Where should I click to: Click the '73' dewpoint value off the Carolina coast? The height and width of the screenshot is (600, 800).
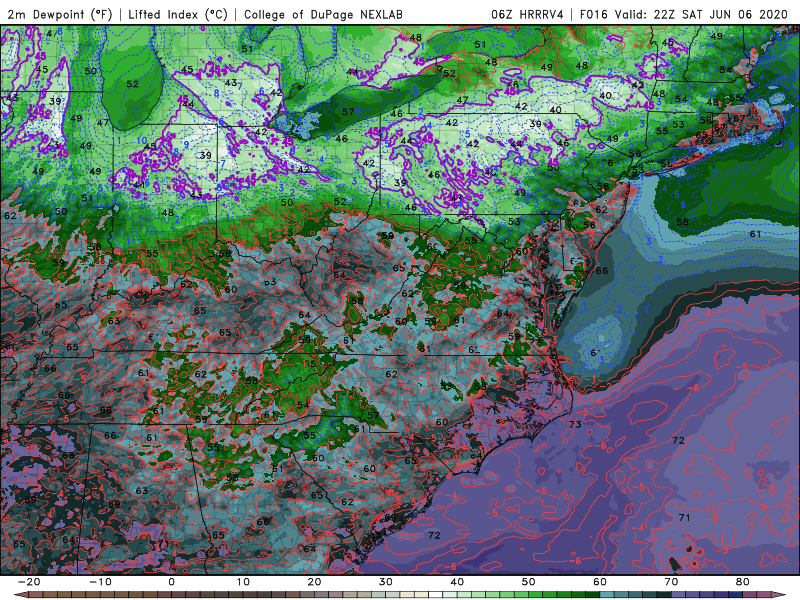pyautogui.click(x=575, y=424)
